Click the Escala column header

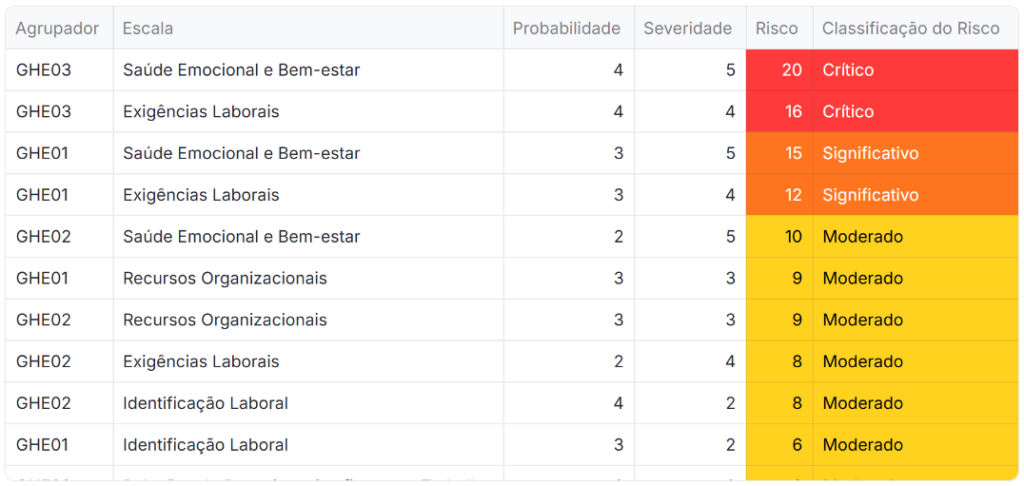pos(148,29)
